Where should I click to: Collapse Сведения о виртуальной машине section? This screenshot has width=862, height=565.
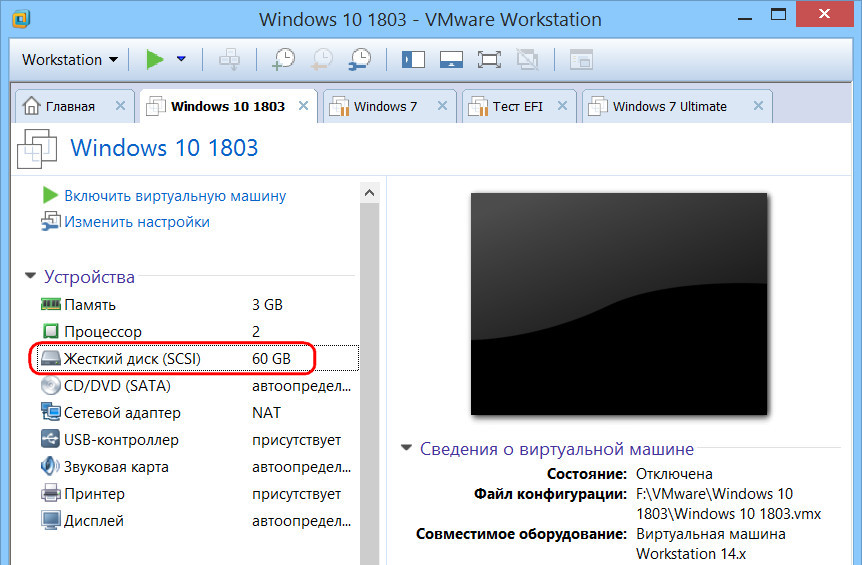point(406,447)
